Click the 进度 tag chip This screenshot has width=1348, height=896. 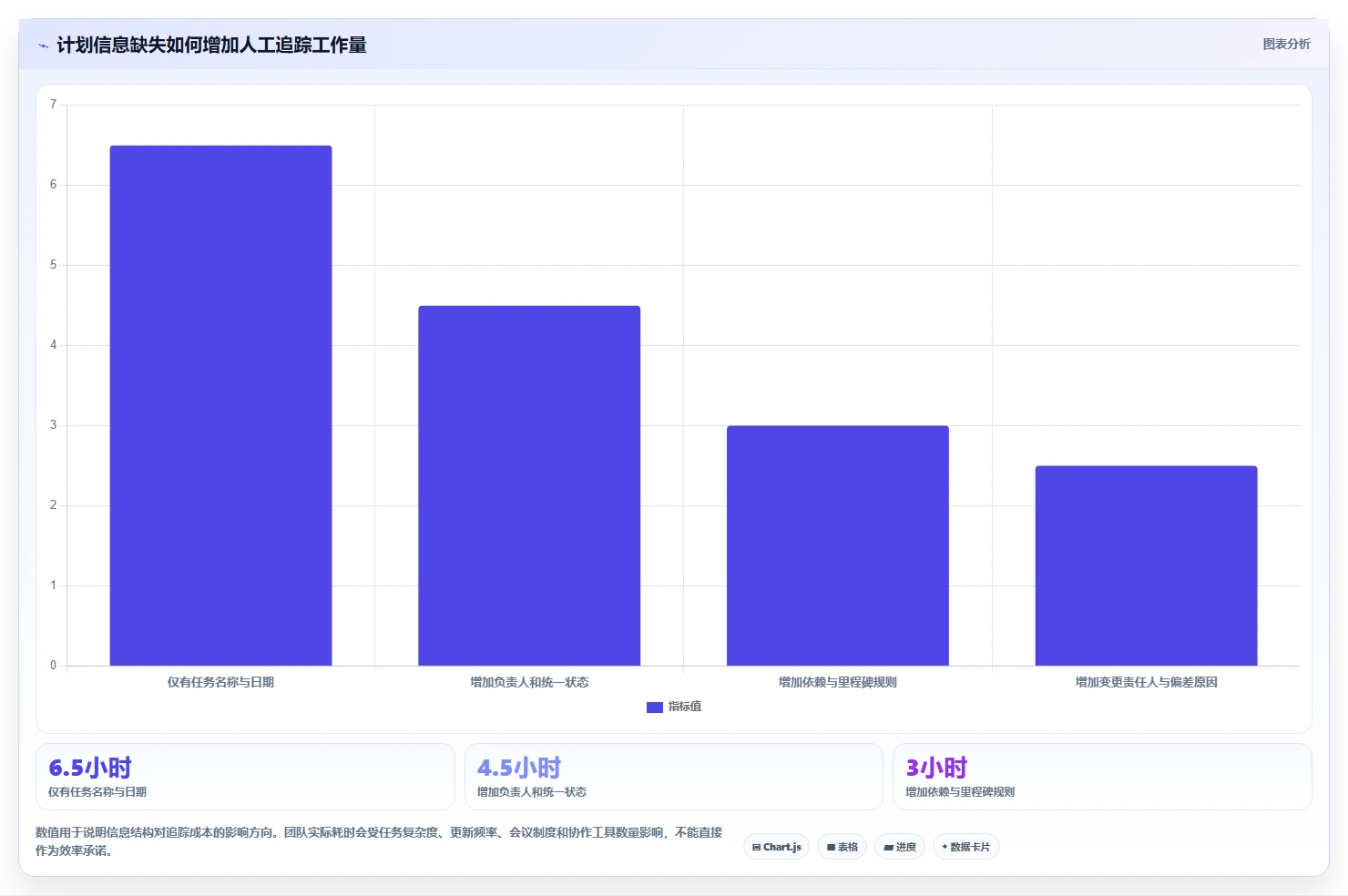[900, 847]
